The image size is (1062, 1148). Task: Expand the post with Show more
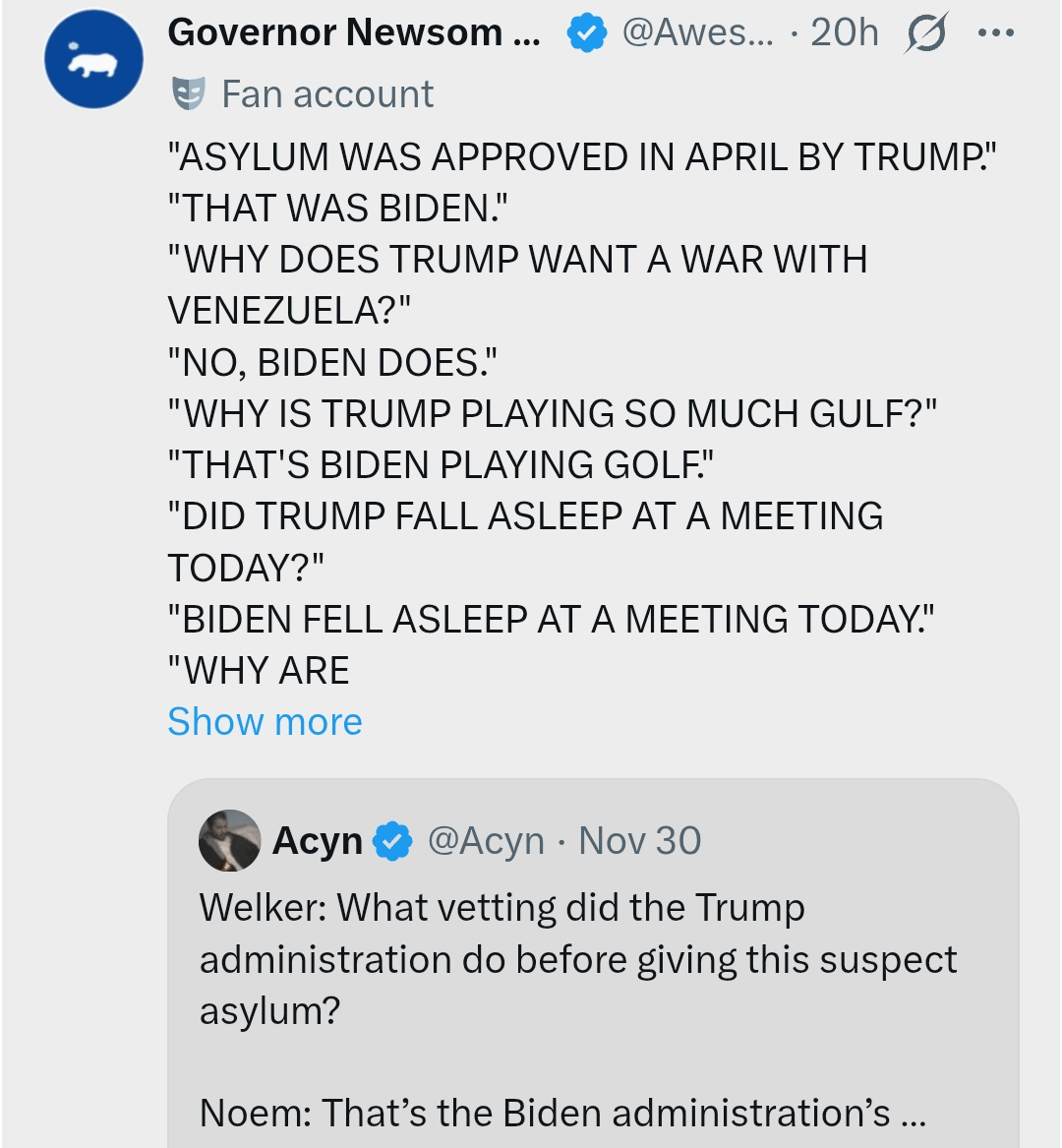[265, 722]
